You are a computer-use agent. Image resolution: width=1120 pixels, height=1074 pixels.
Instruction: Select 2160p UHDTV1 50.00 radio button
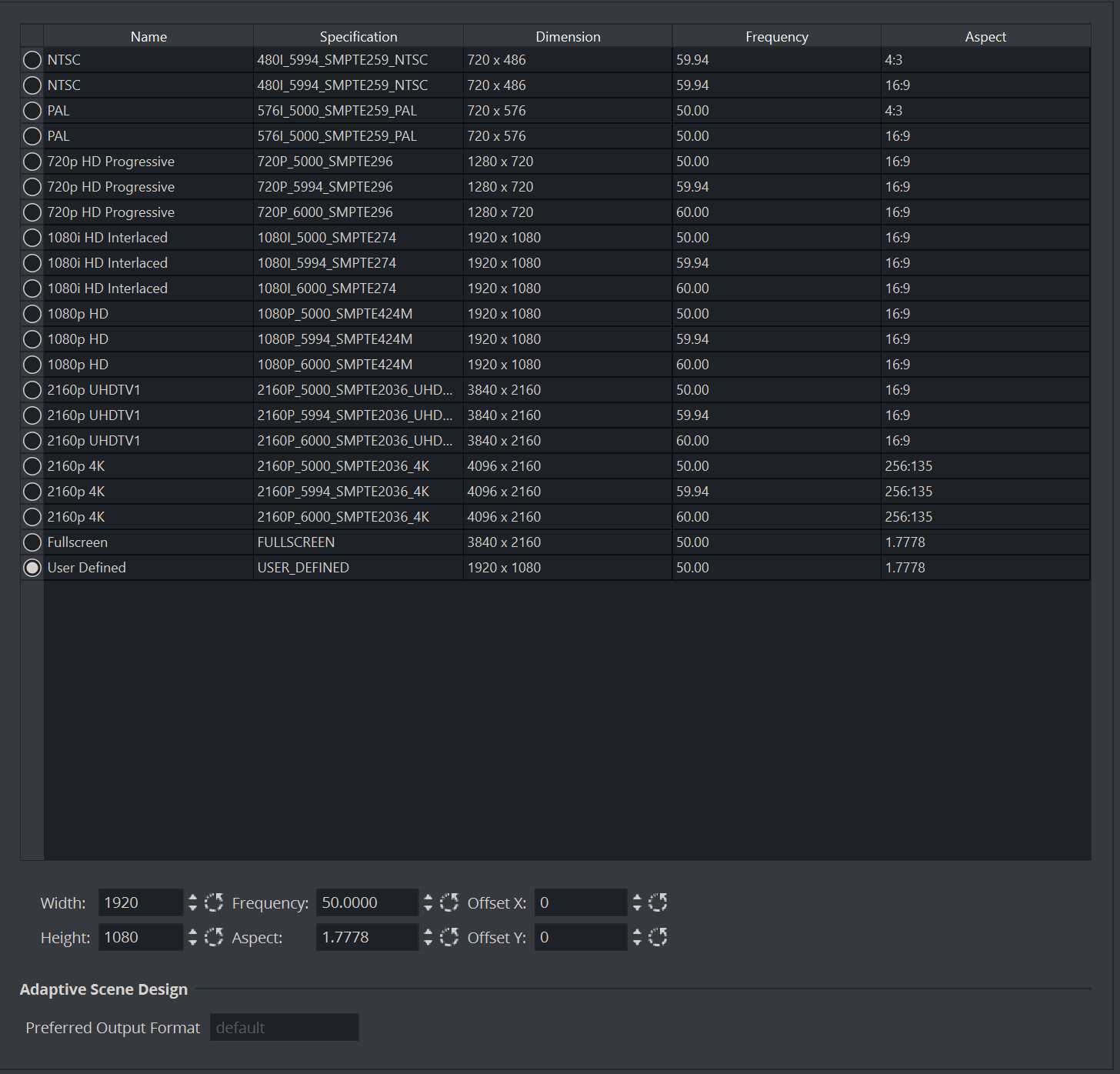click(32, 390)
